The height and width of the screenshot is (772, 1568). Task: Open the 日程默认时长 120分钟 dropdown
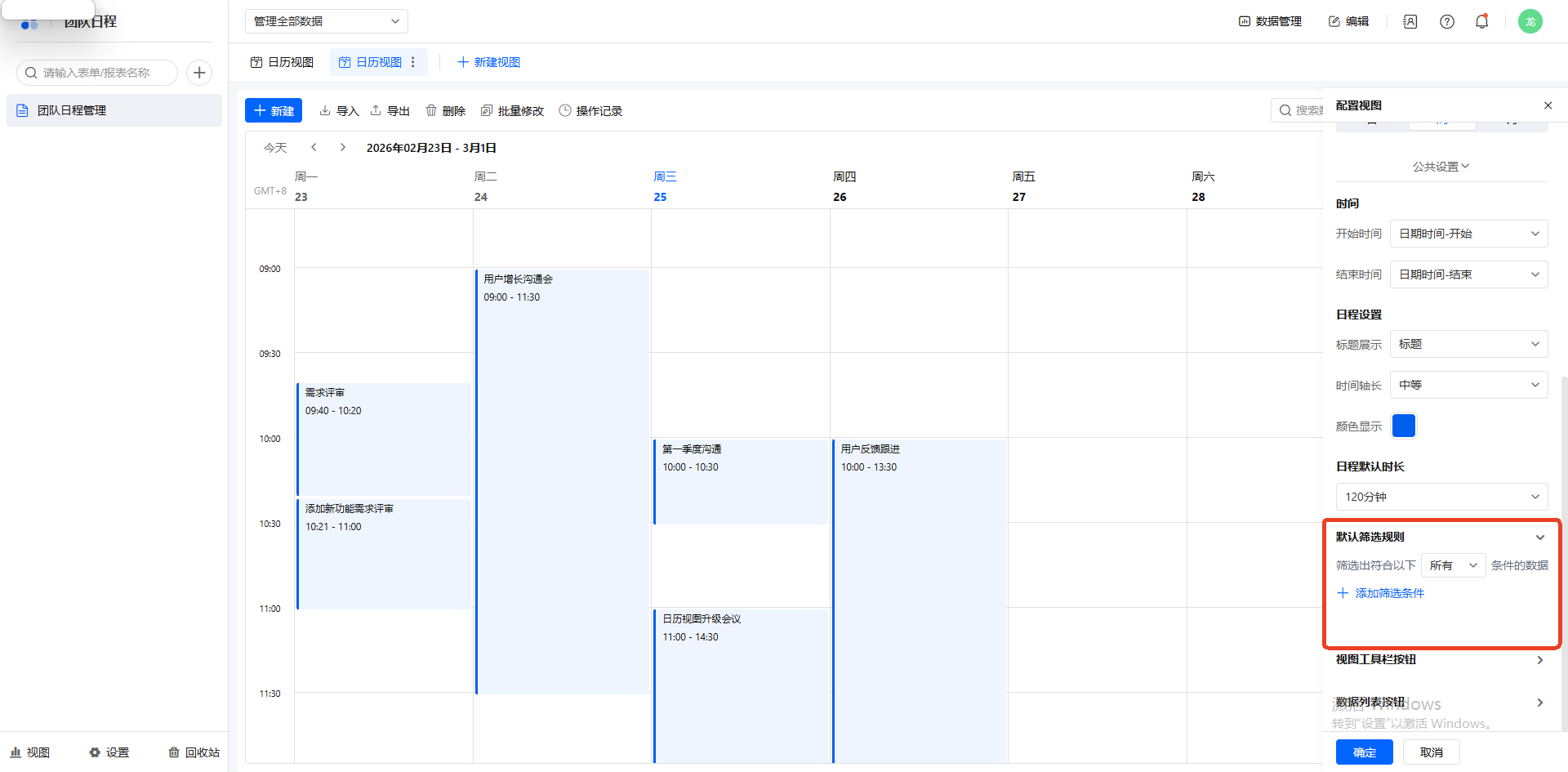[1441, 497]
